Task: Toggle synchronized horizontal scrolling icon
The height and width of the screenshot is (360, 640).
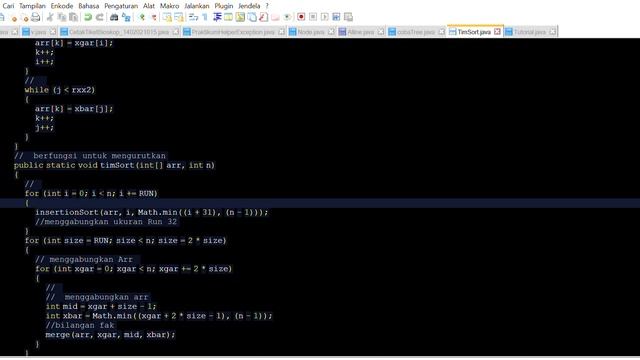Action: [179, 17]
